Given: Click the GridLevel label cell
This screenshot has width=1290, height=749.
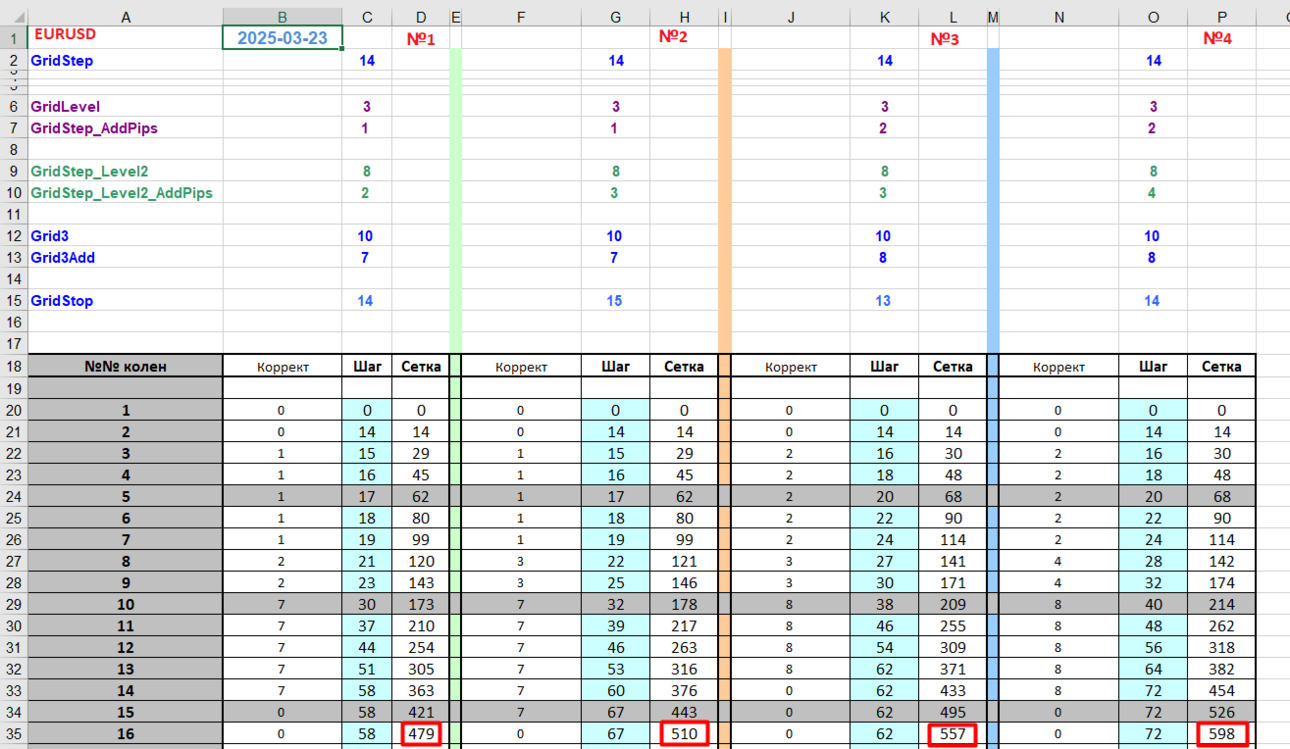Looking at the screenshot, I should [x=126, y=106].
